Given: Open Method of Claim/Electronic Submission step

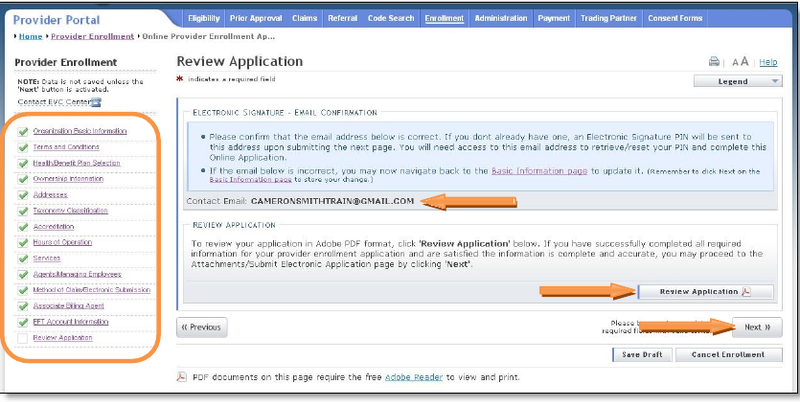Looking at the screenshot, I should click(92, 290).
